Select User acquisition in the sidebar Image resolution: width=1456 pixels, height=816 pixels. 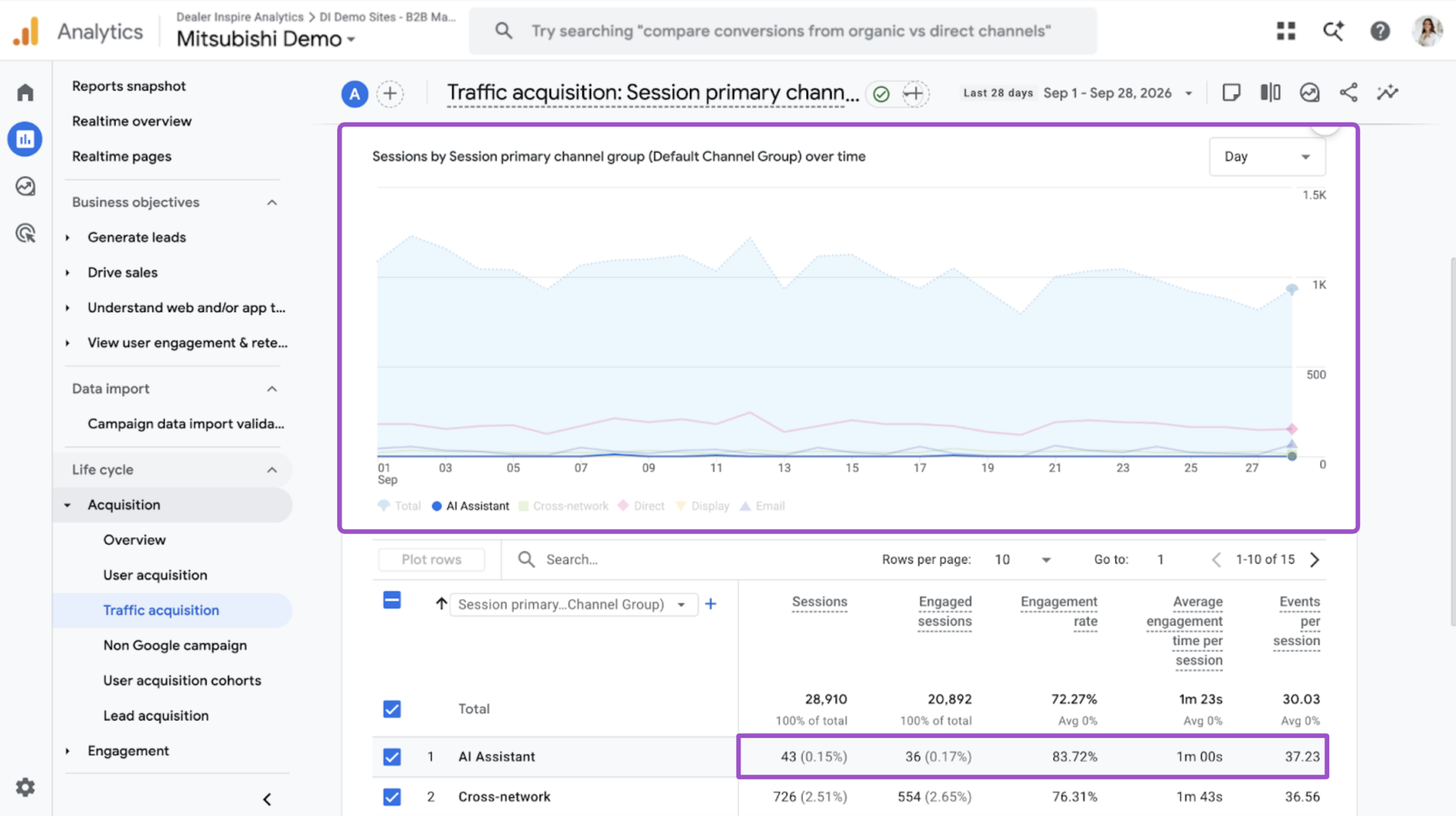click(155, 575)
